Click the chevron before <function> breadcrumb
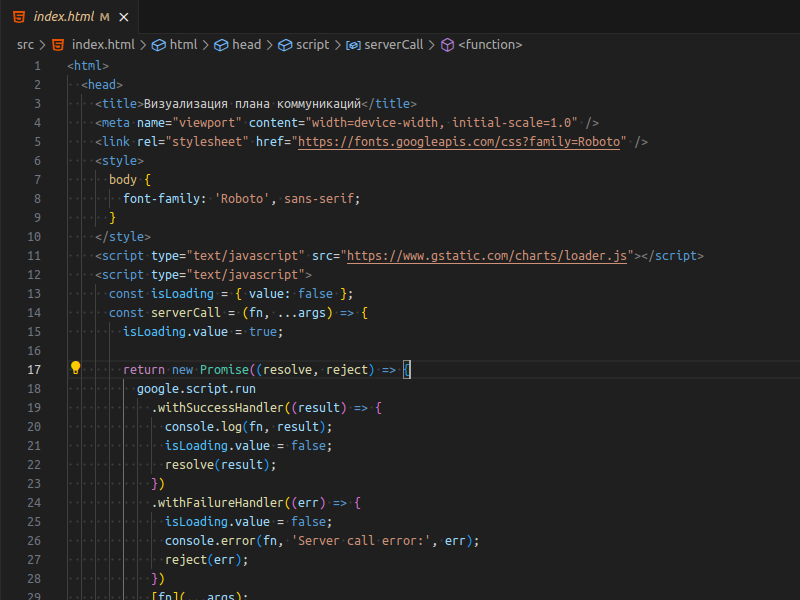The width and height of the screenshot is (800, 600). (432, 45)
